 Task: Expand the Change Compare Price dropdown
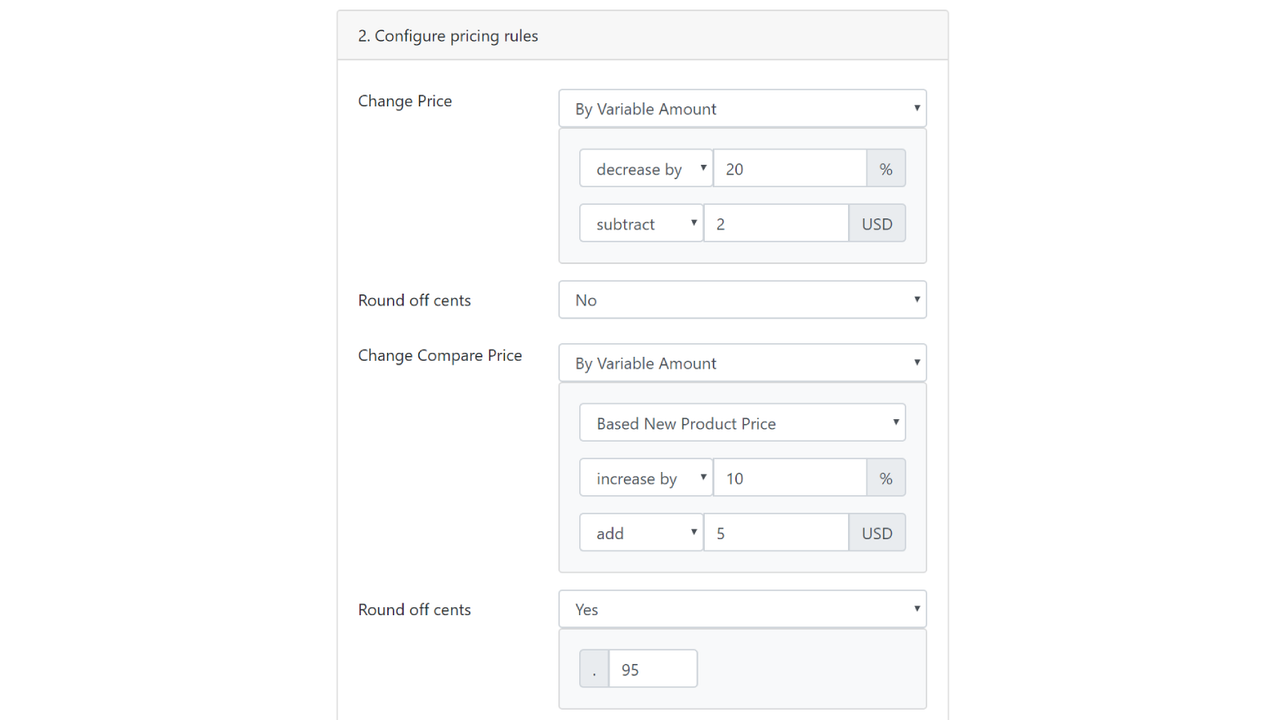742,362
